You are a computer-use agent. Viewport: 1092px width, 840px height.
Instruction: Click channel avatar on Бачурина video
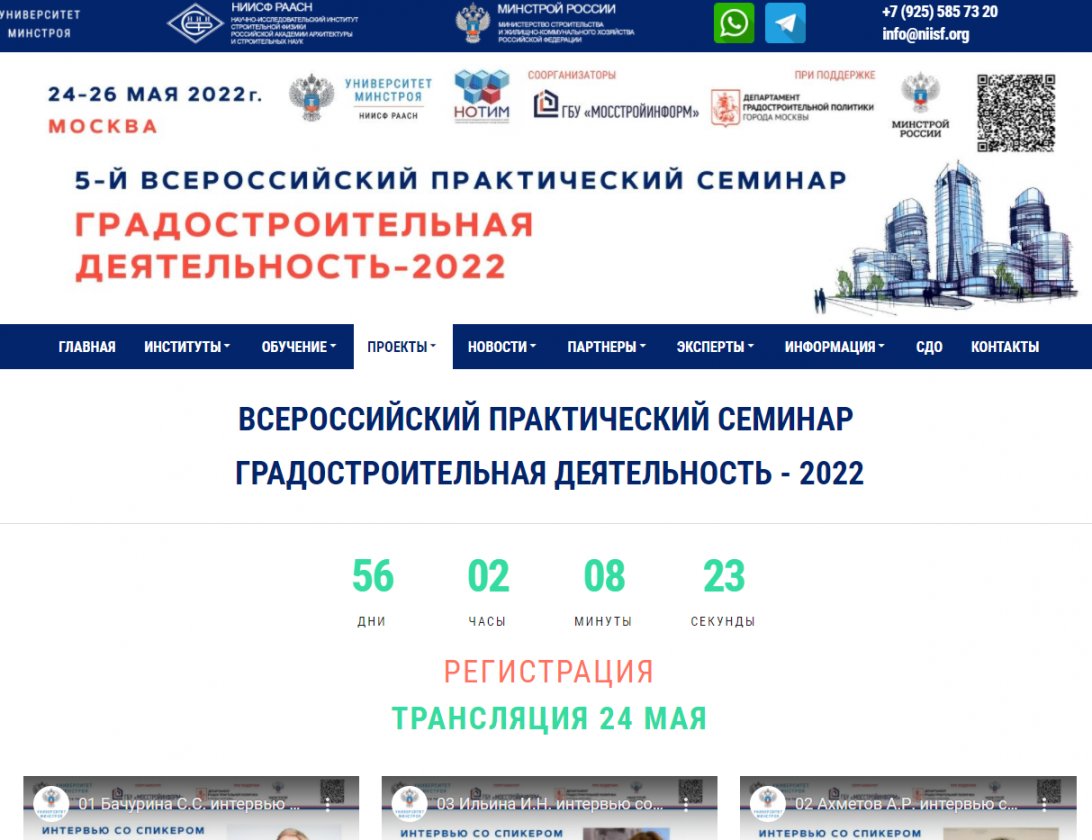[x=52, y=804]
